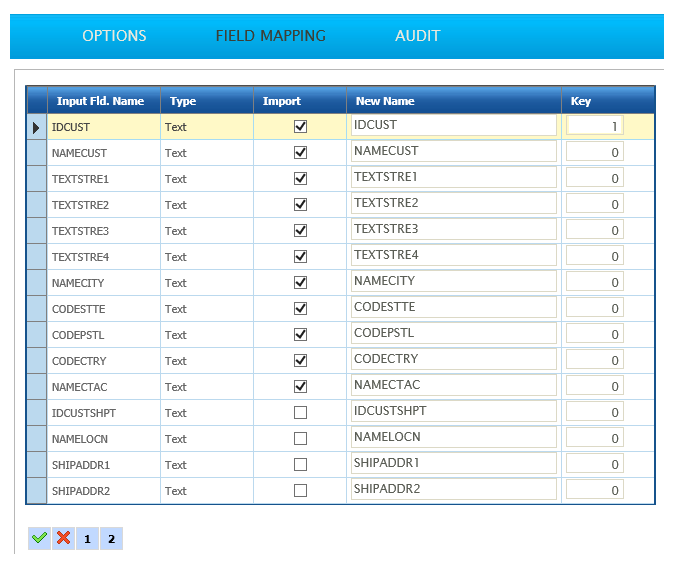Click New Name input for CODEPSTL
Image resolution: width=674 pixels, height=564 pixels.
pyautogui.click(x=453, y=333)
